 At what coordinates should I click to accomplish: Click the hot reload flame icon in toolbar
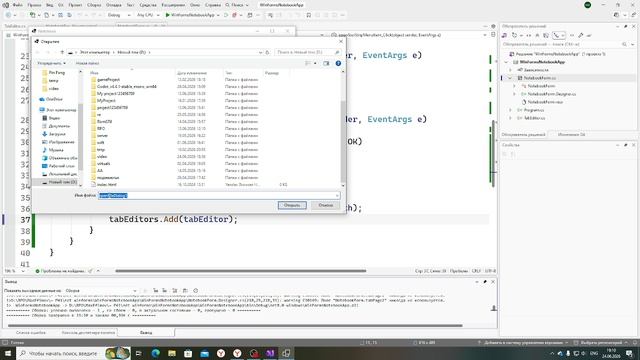tap(234, 15)
